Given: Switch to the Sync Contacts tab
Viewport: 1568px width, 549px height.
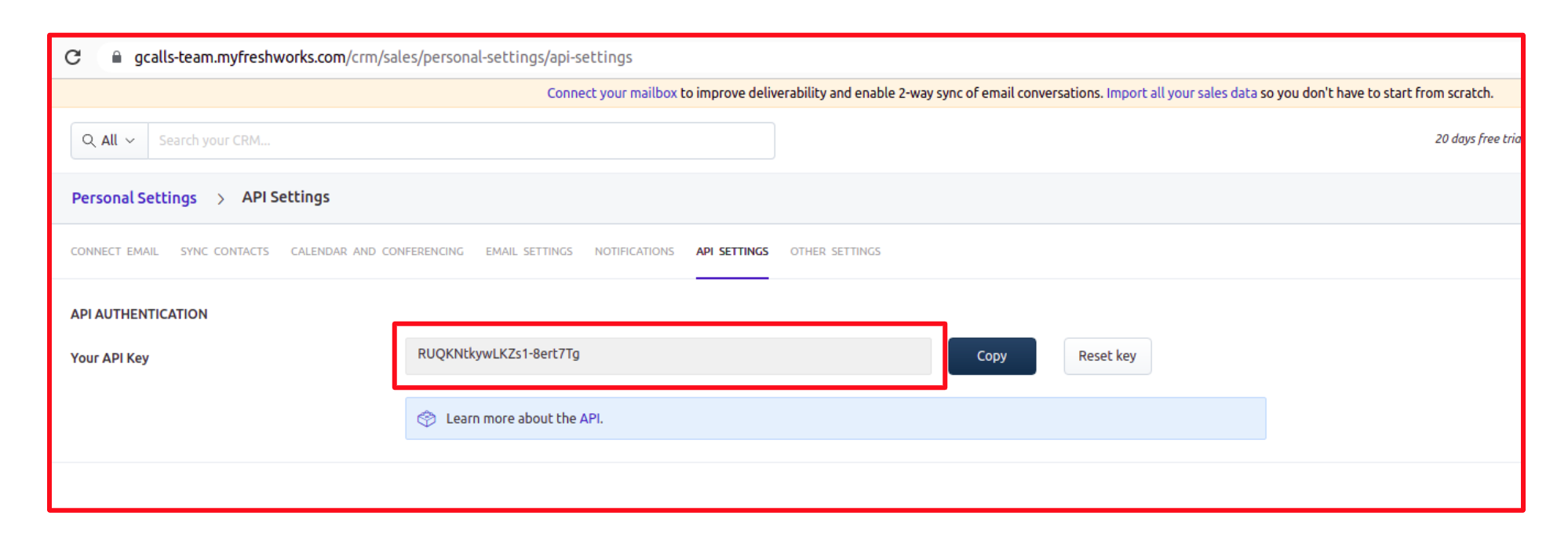Looking at the screenshot, I should (224, 252).
